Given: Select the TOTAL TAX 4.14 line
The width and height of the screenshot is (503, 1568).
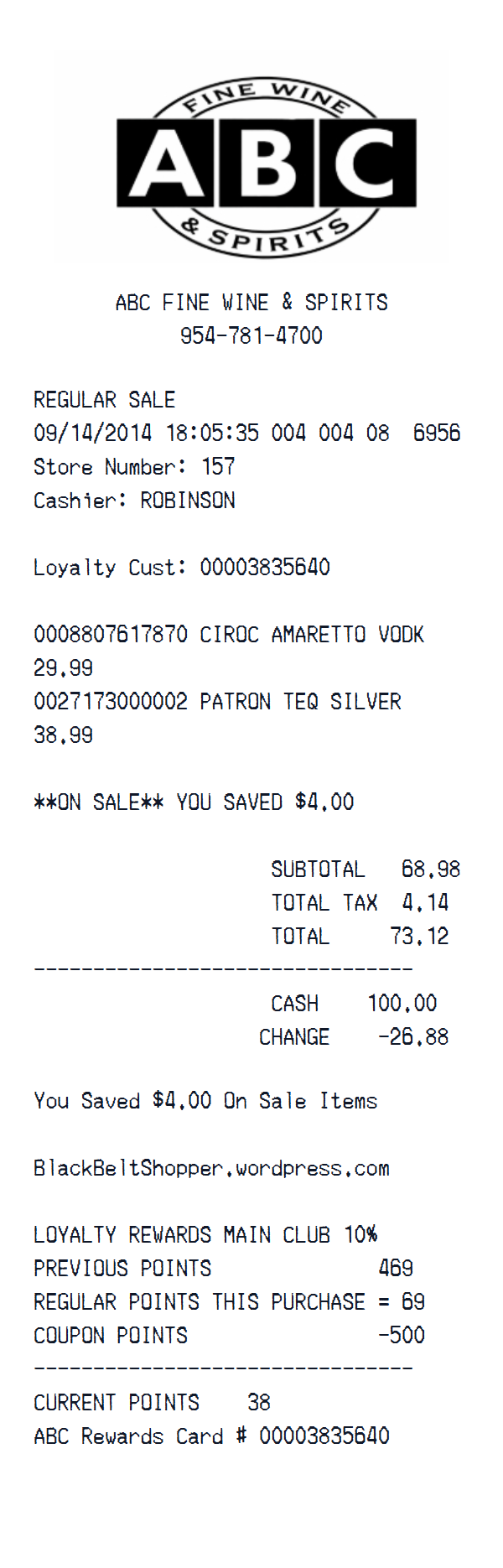Looking at the screenshot, I should [360, 903].
